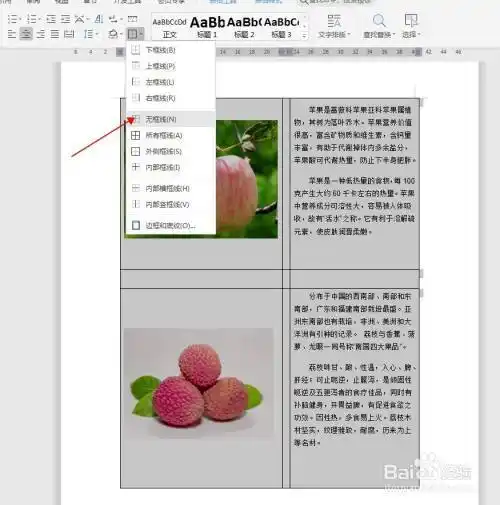Expand the styles gallery more arrow

coord(304,35)
